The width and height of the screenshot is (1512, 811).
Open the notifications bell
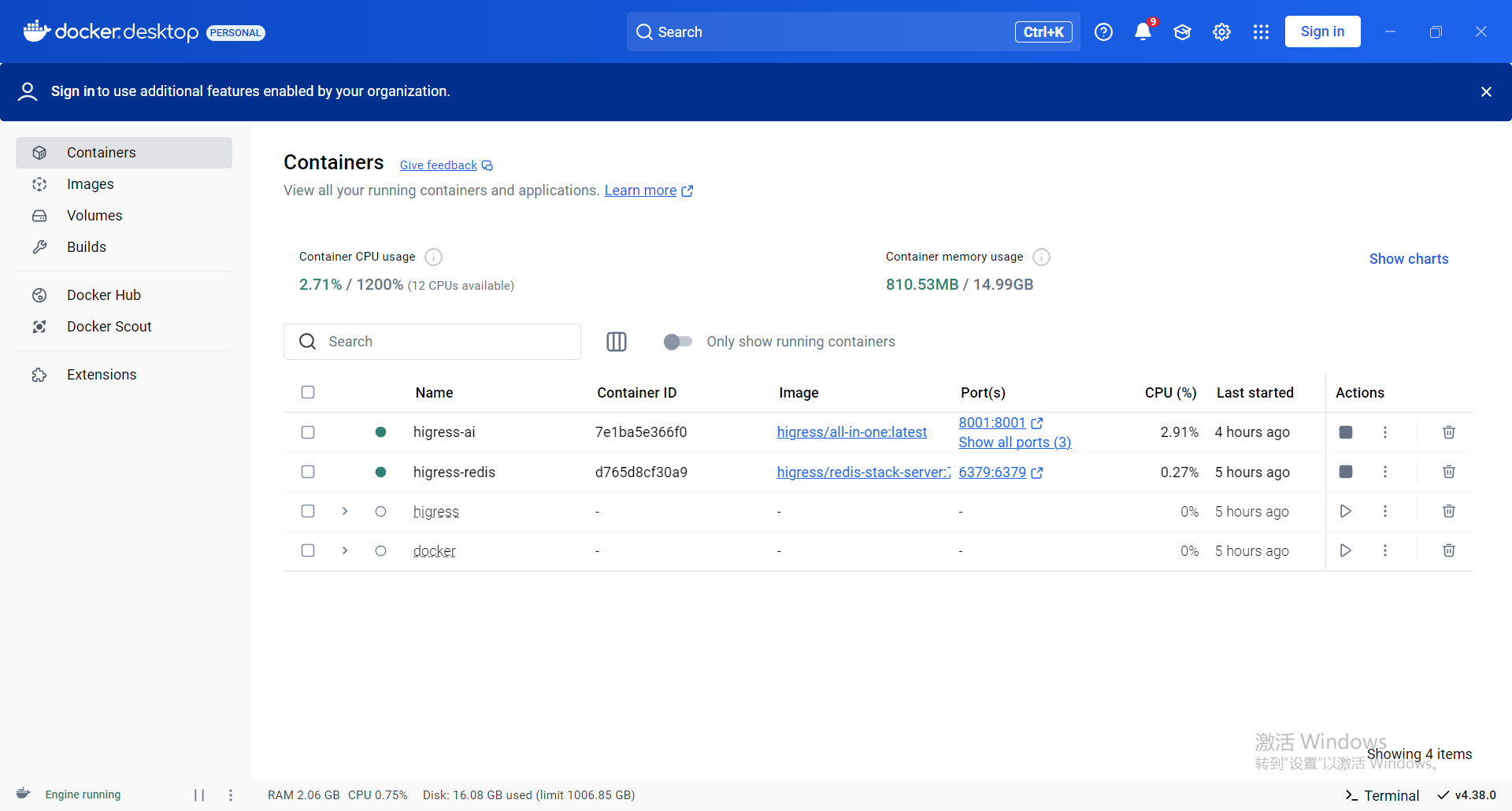pos(1143,32)
